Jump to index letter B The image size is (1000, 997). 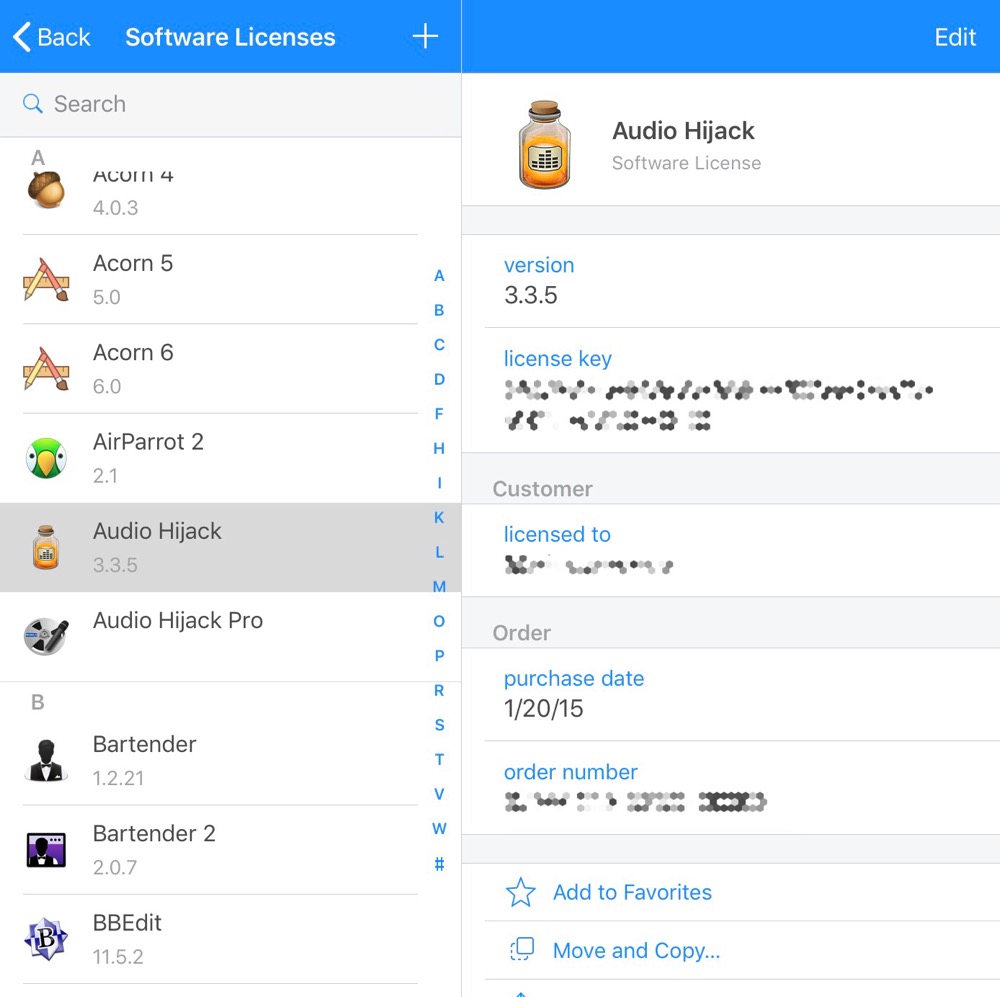(439, 310)
